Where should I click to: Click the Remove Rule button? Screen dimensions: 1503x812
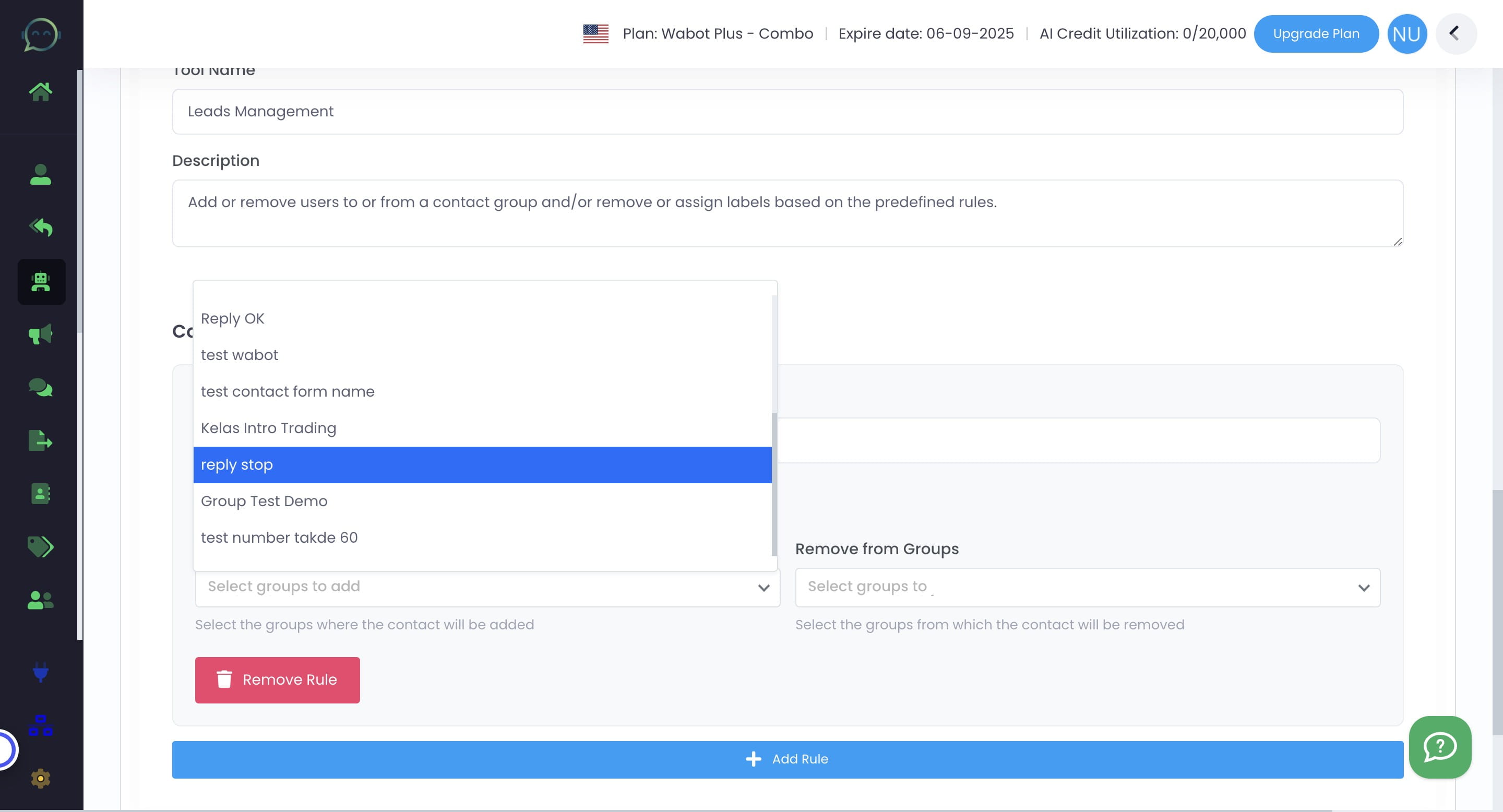(x=277, y=679)
